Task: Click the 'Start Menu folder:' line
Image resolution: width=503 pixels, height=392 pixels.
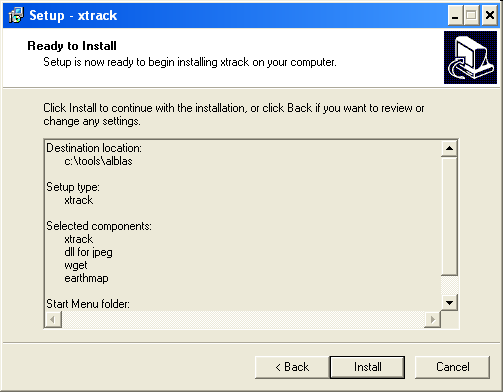Action: pyautogui.click(x=88, y=304)
